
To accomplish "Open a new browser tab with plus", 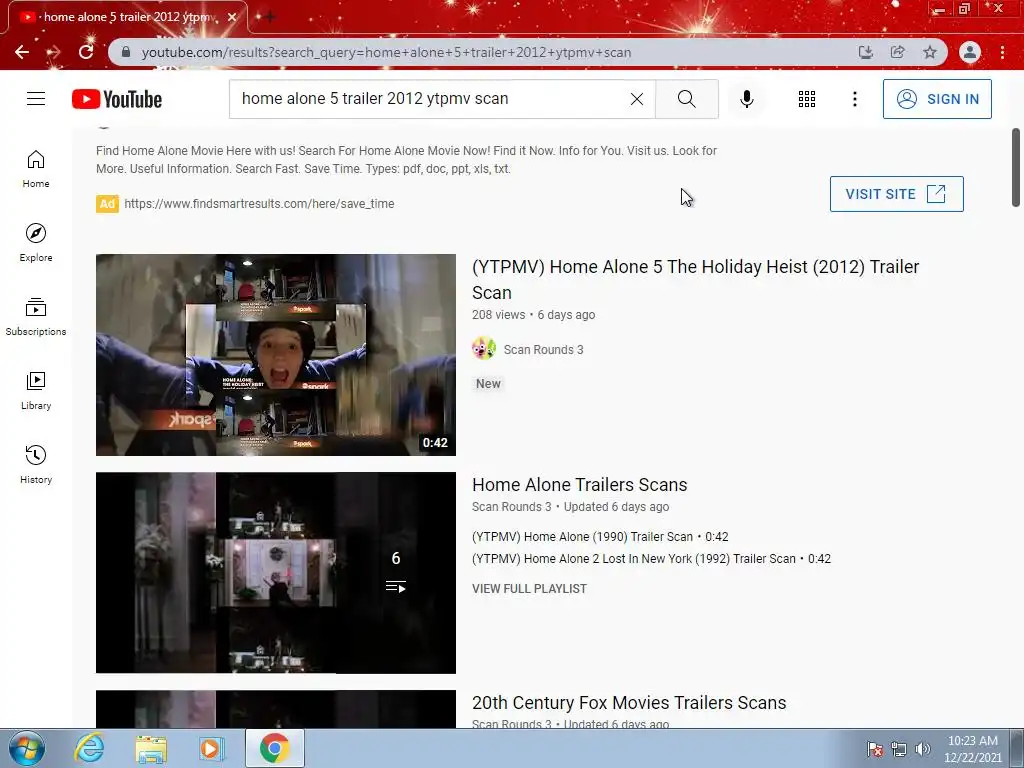I will point(270,18).
